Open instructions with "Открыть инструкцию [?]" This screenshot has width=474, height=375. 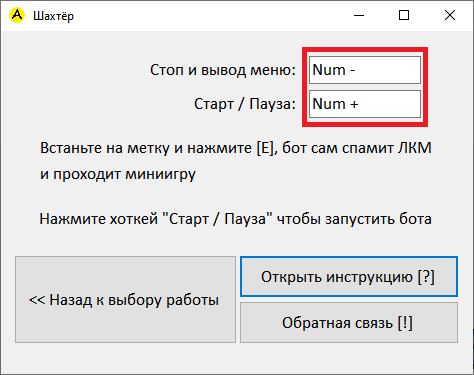click(x=349, y=277)
